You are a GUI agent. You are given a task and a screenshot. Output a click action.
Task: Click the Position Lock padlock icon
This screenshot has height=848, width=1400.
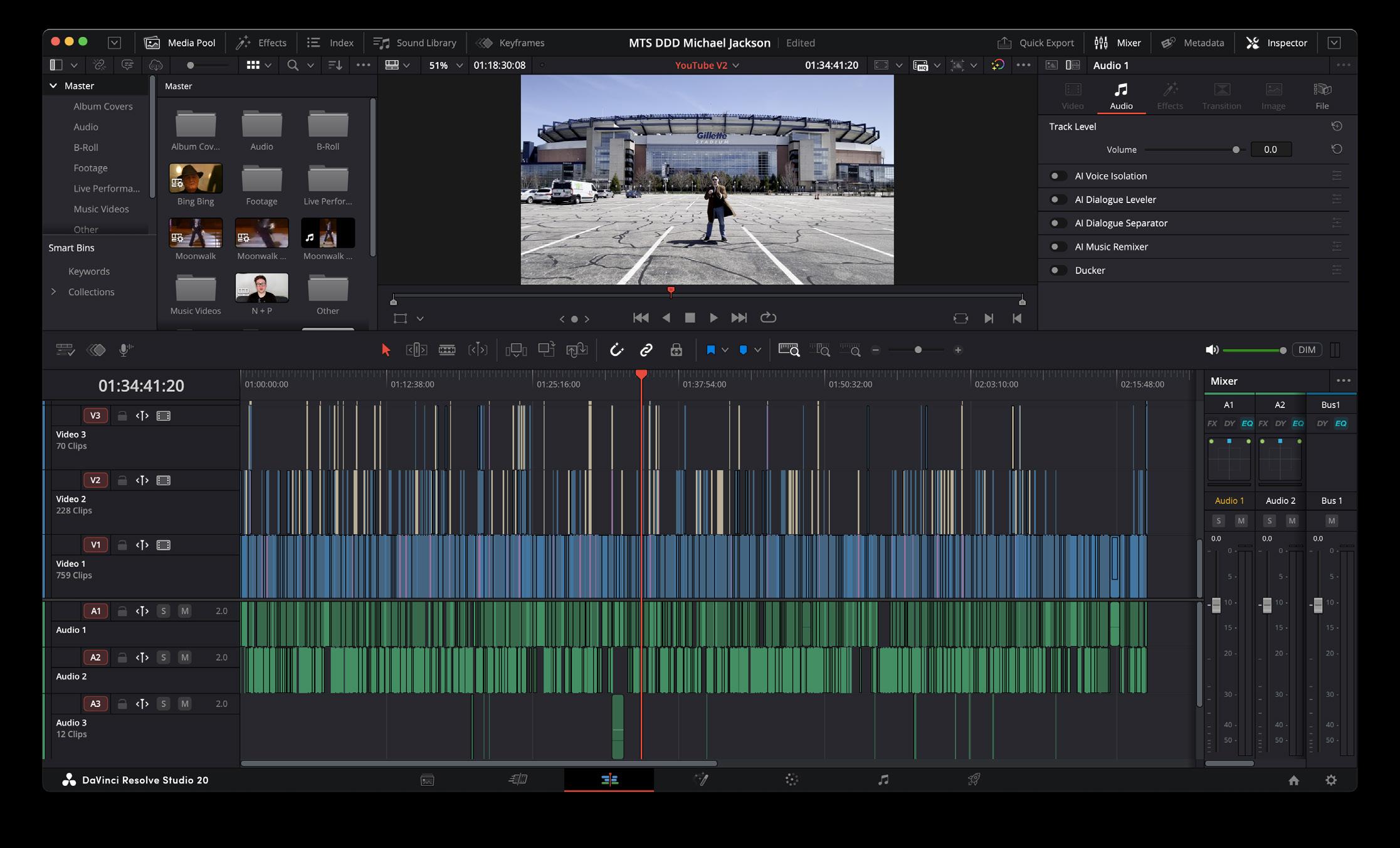(x=676, y=350)
